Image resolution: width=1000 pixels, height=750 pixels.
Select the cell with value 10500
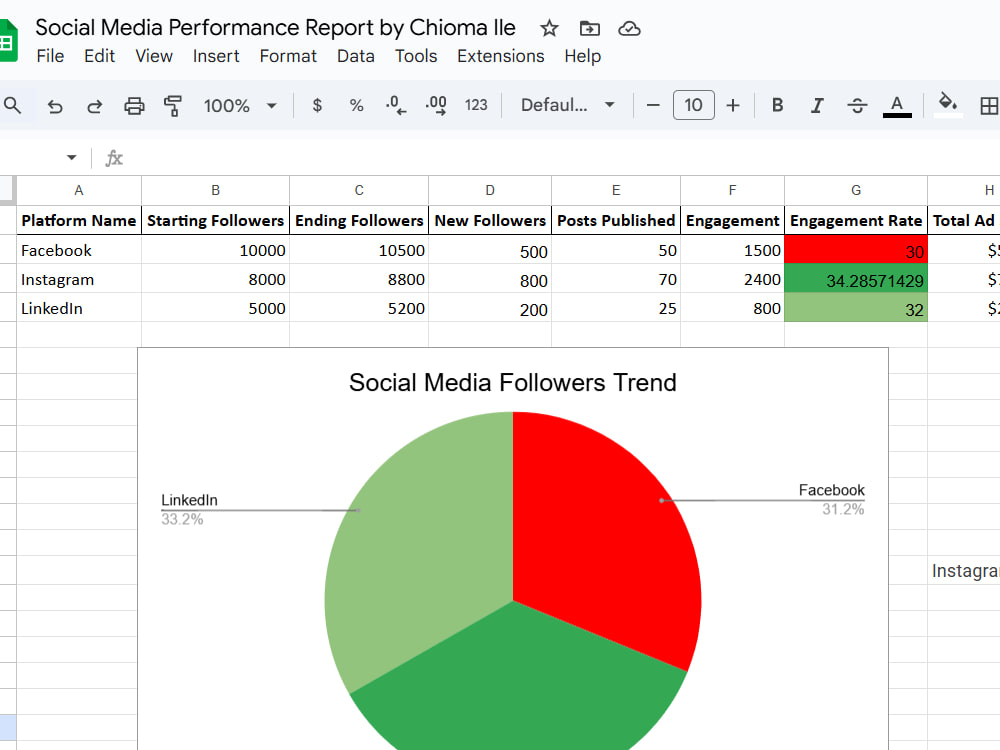[x=359, y=250]
